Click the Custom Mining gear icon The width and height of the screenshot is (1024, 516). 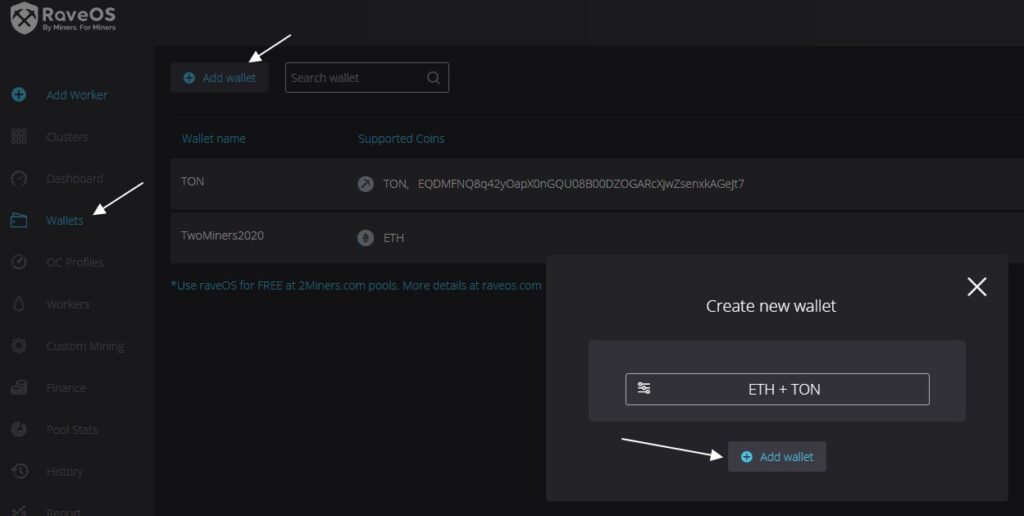pos(19,346)
